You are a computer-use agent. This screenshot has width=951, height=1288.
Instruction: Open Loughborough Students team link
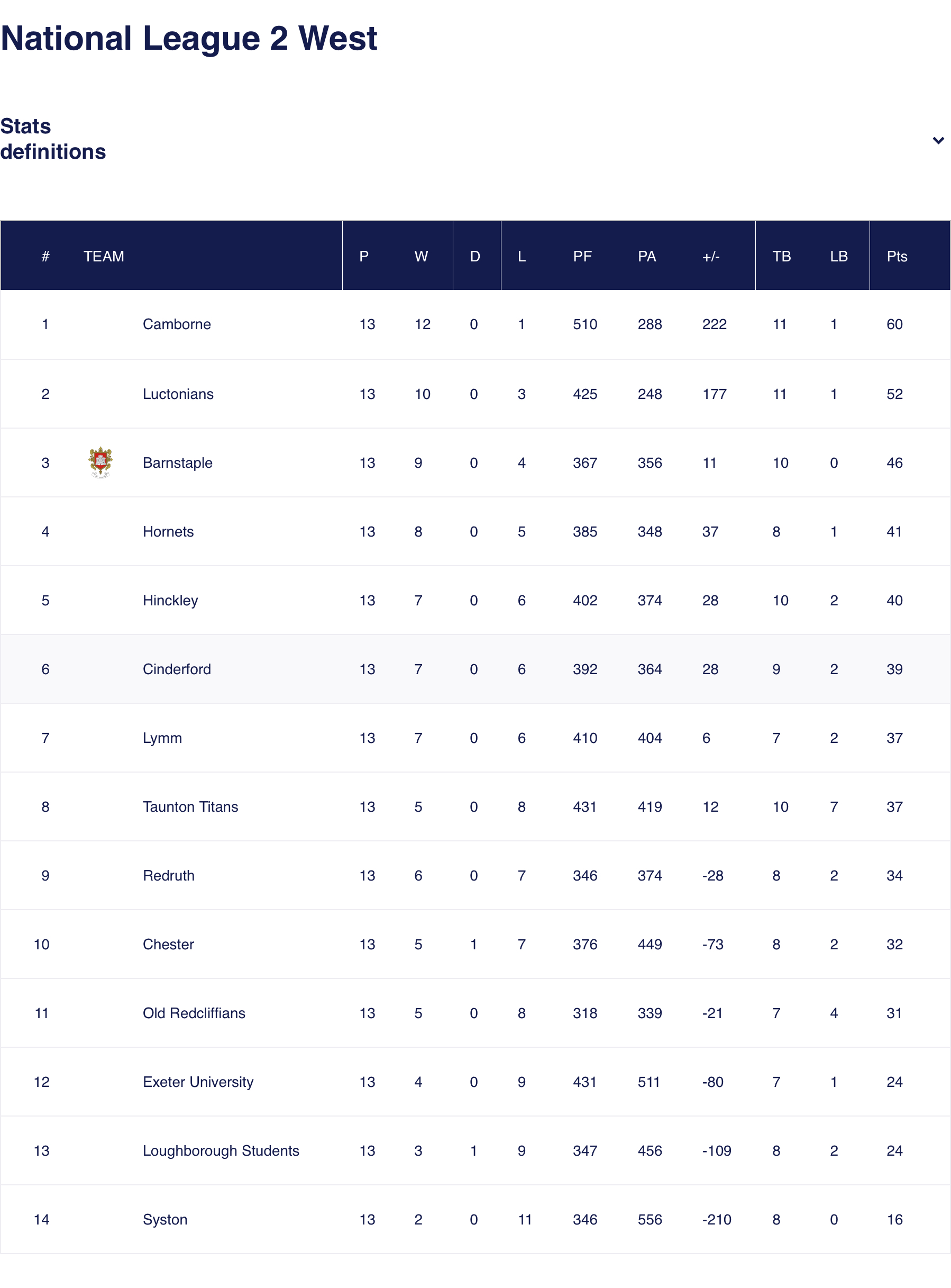(x=221, y=1151)
